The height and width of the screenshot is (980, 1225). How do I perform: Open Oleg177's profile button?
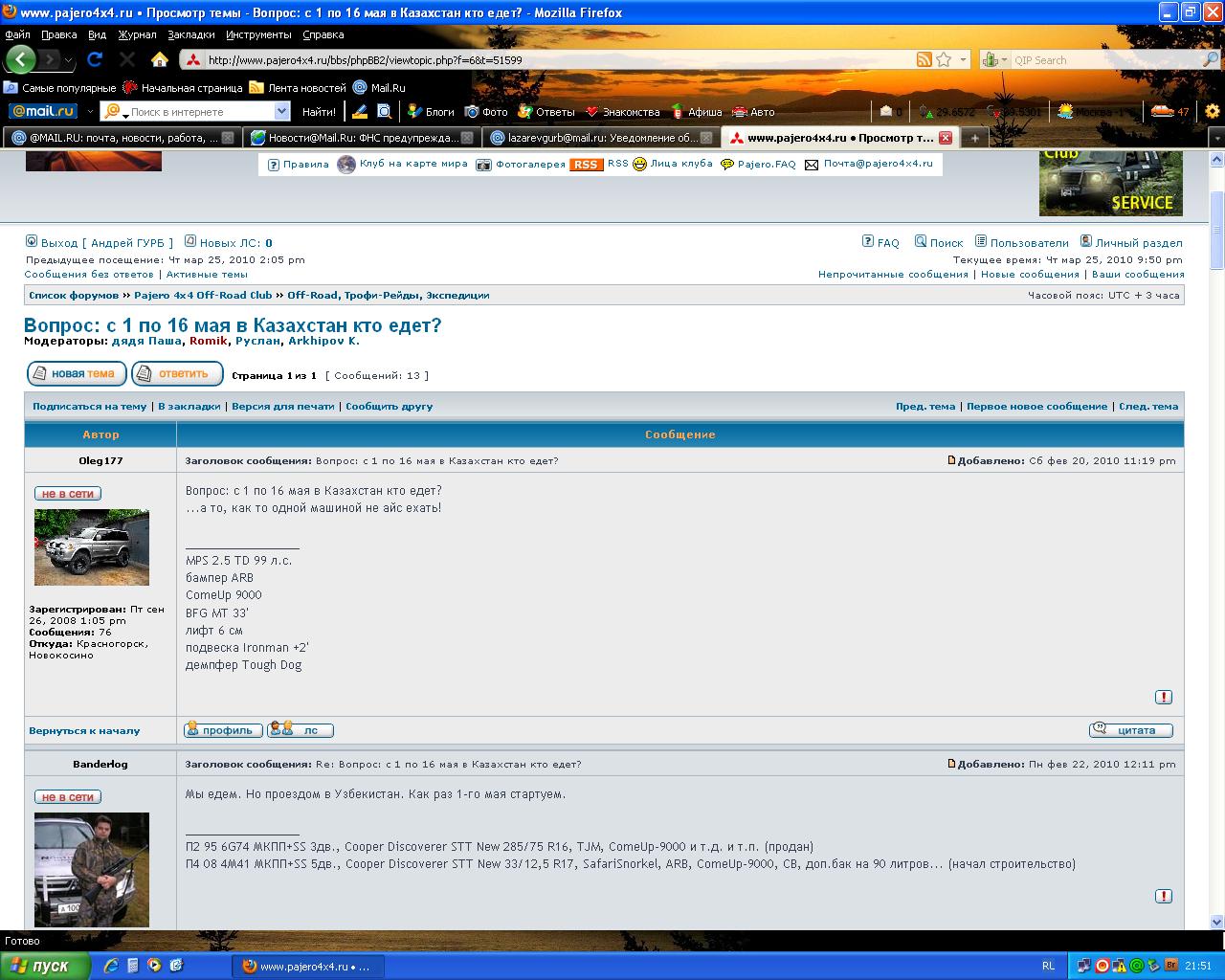coord(223,730)
